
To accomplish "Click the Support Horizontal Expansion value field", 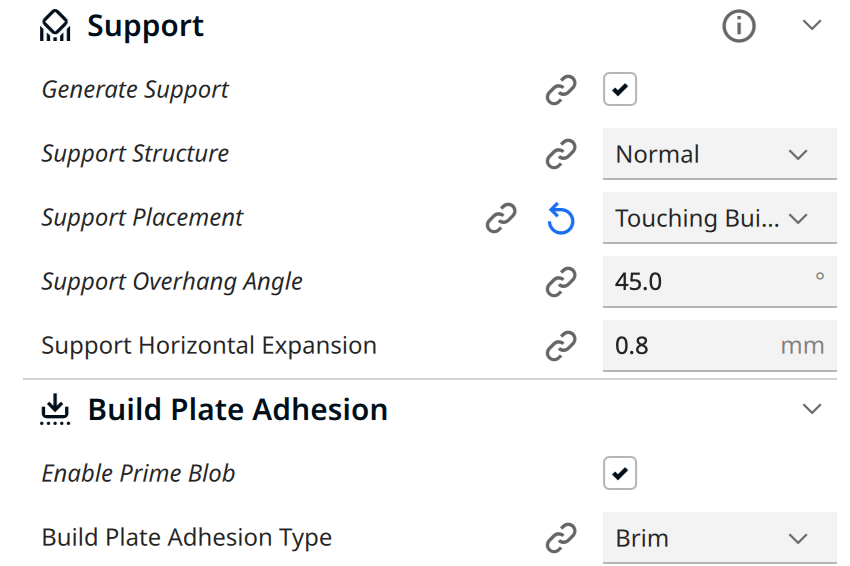I will pos(690,347).
